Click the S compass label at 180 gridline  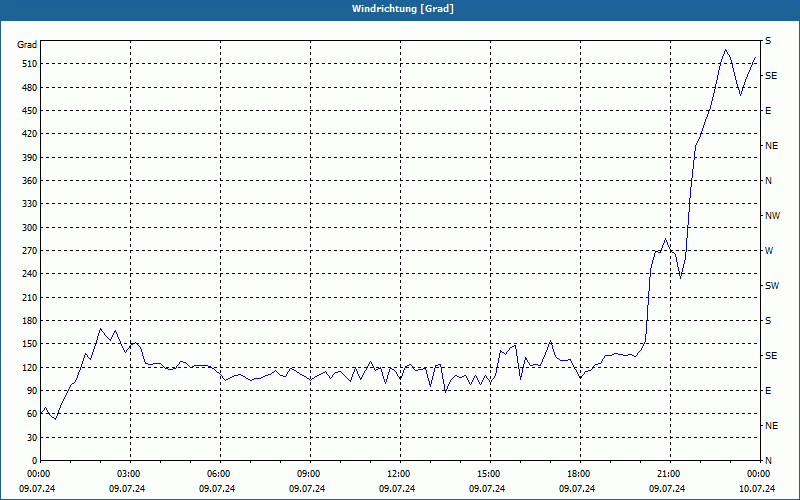(768, 321)
